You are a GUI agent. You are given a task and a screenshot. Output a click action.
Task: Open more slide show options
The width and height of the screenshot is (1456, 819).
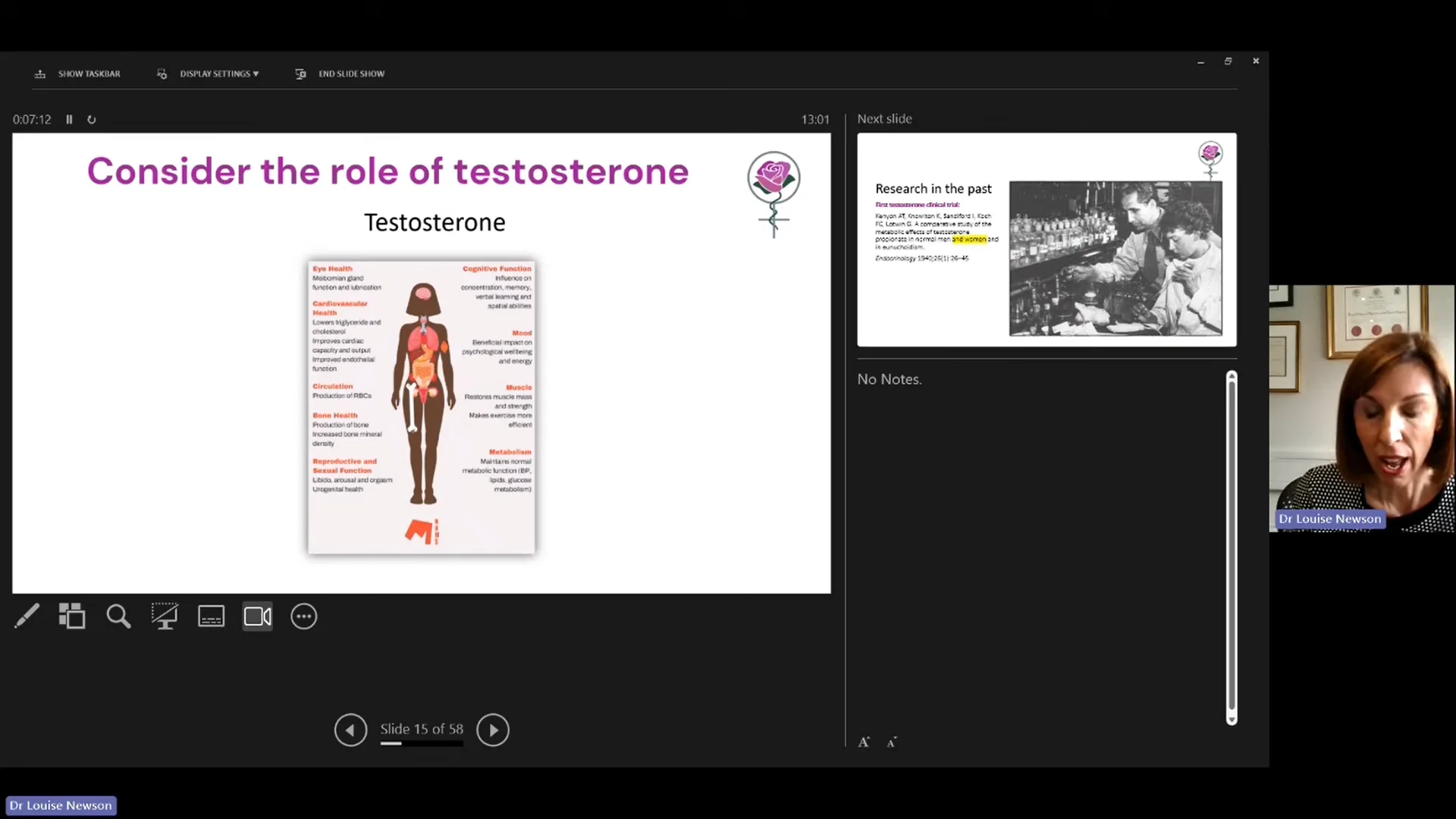tap(304, 617)
